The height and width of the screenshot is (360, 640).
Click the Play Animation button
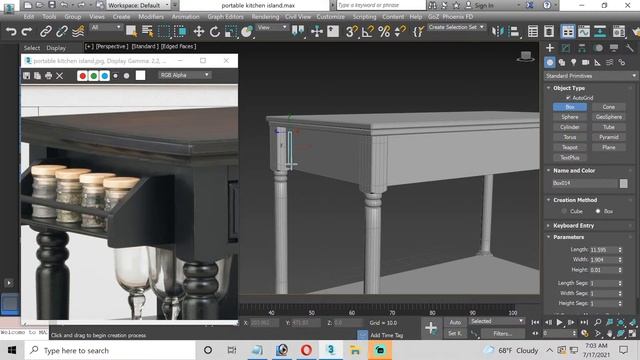pos(560,322)
